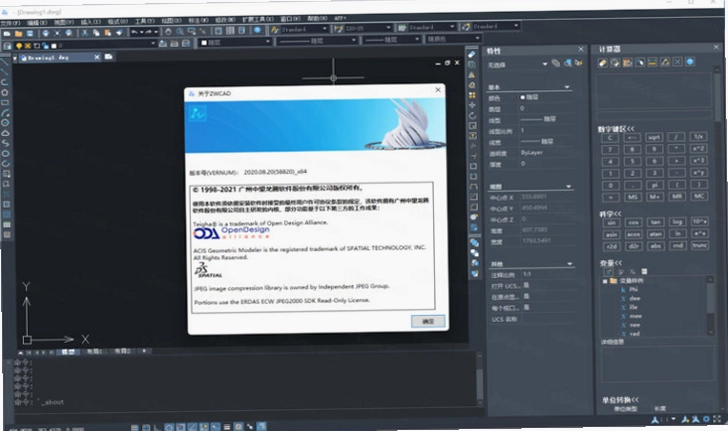Click the cut scissors icon on the toolbar

tap(85, 33)
